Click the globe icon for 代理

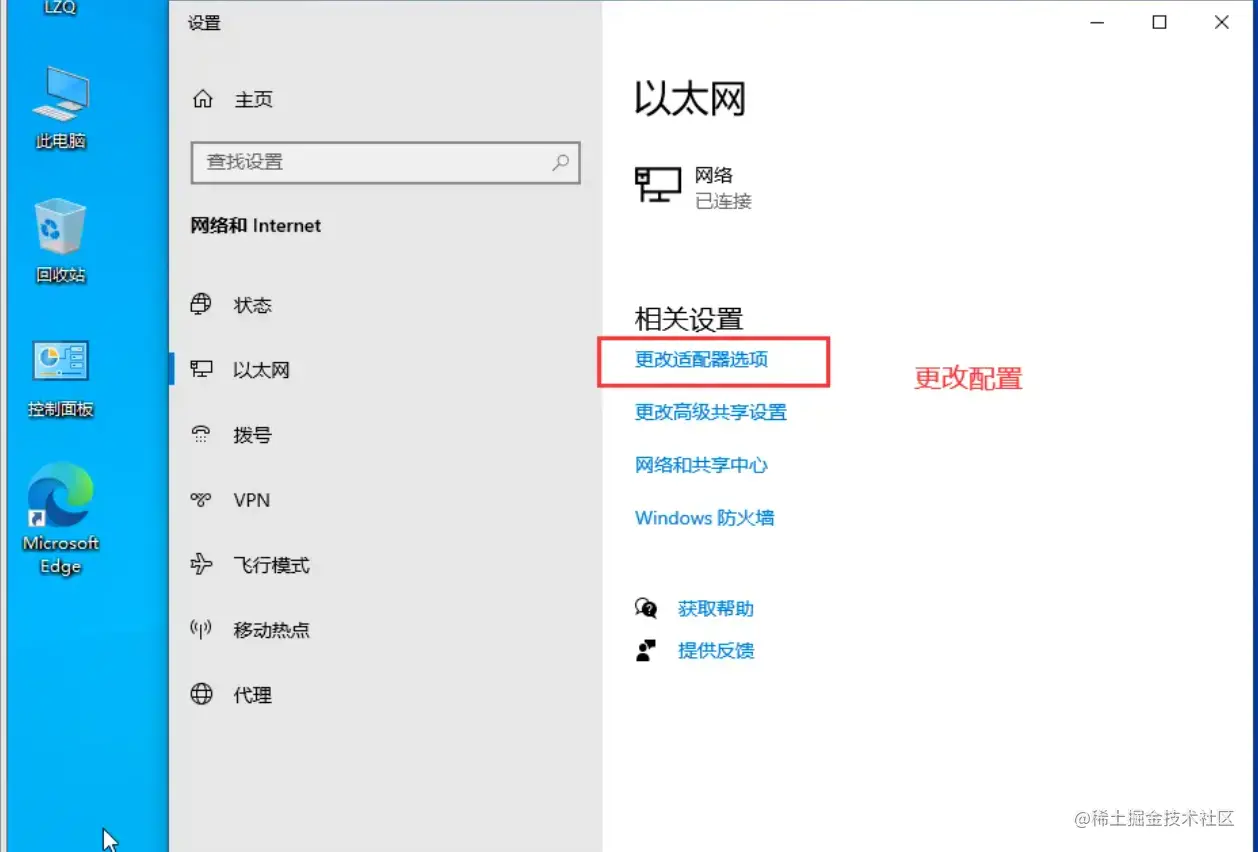(201, 695)
